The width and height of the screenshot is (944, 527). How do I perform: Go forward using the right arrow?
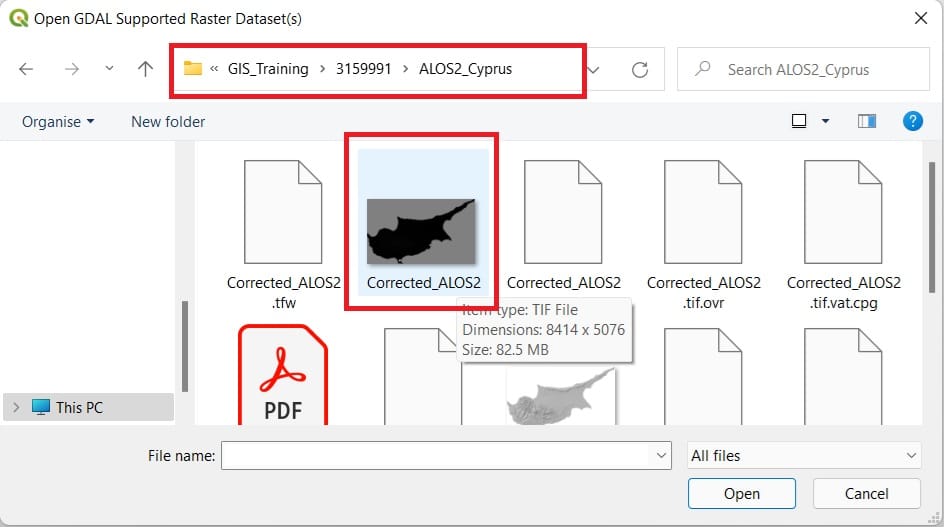coord(72,69)
